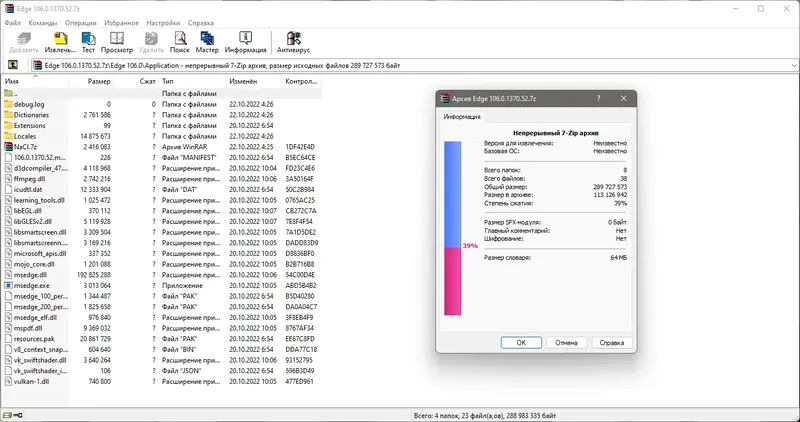The width and height of the screenshot is (800, 422).
Task: Close the archive info dialog
Action: tap(623, 98)
